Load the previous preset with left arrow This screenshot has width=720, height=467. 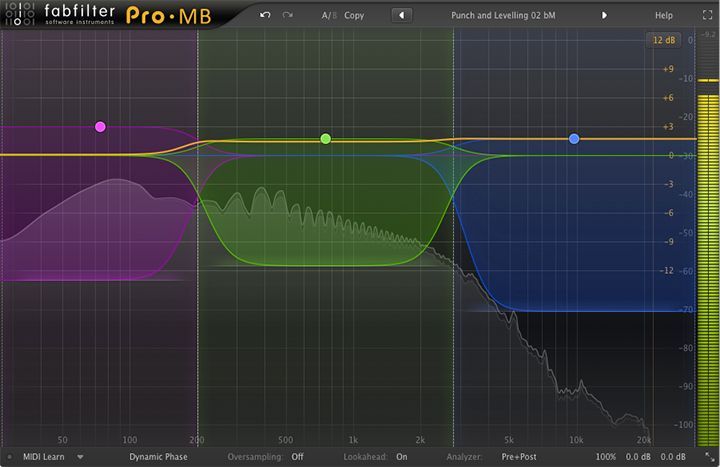[x=402, y=15]
